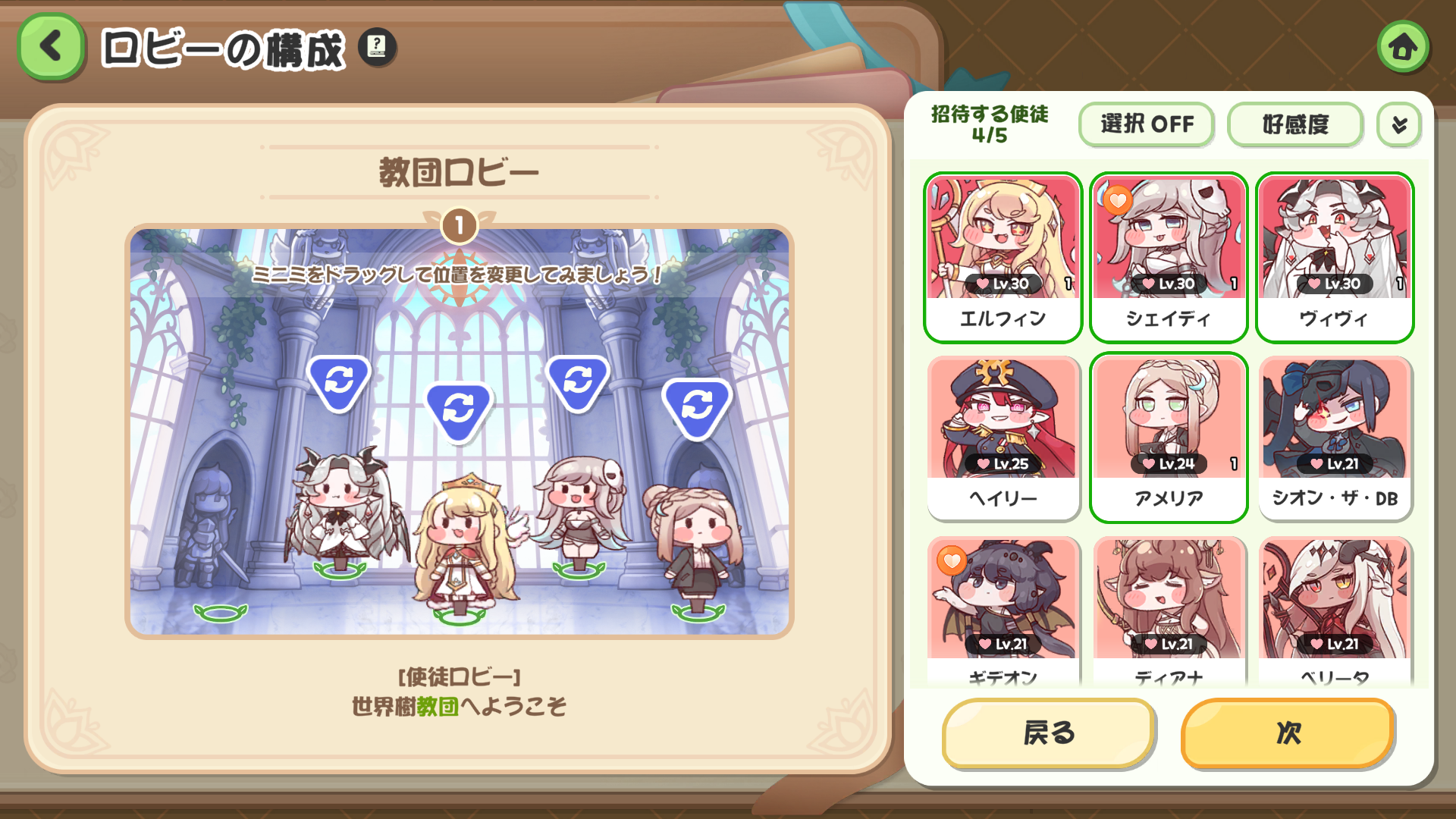Screen dimensions: 1456x819
Task: Deselect アメリア from the invited apostles
Action: [1169, 438]
